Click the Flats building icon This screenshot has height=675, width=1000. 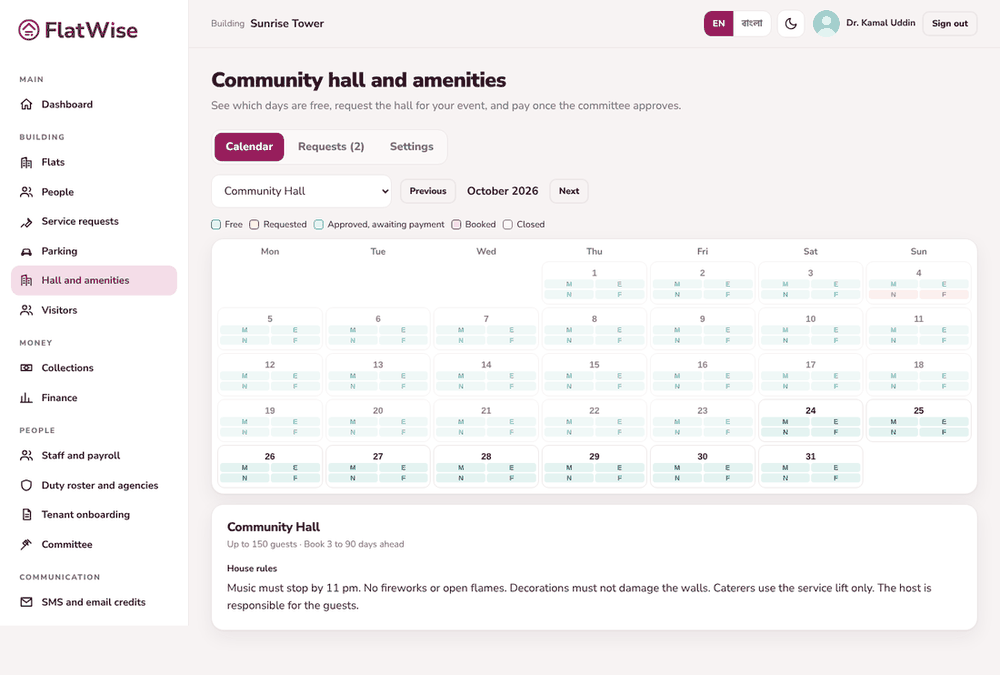(26, 162)
